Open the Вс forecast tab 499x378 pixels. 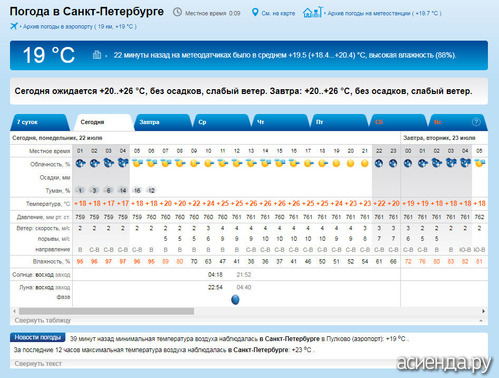coord(457,122)
